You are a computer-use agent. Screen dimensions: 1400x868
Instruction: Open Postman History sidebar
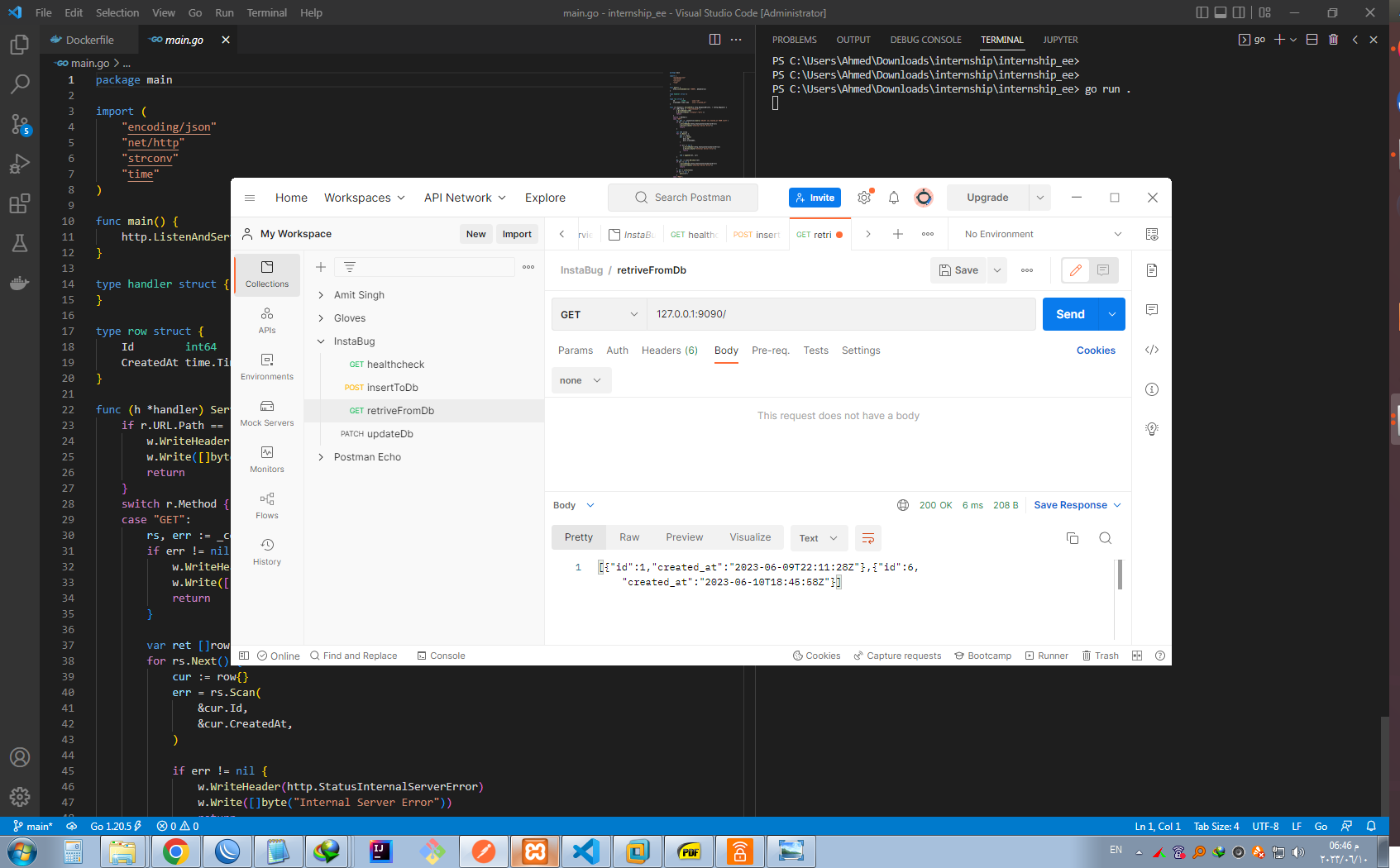point(267,551)
